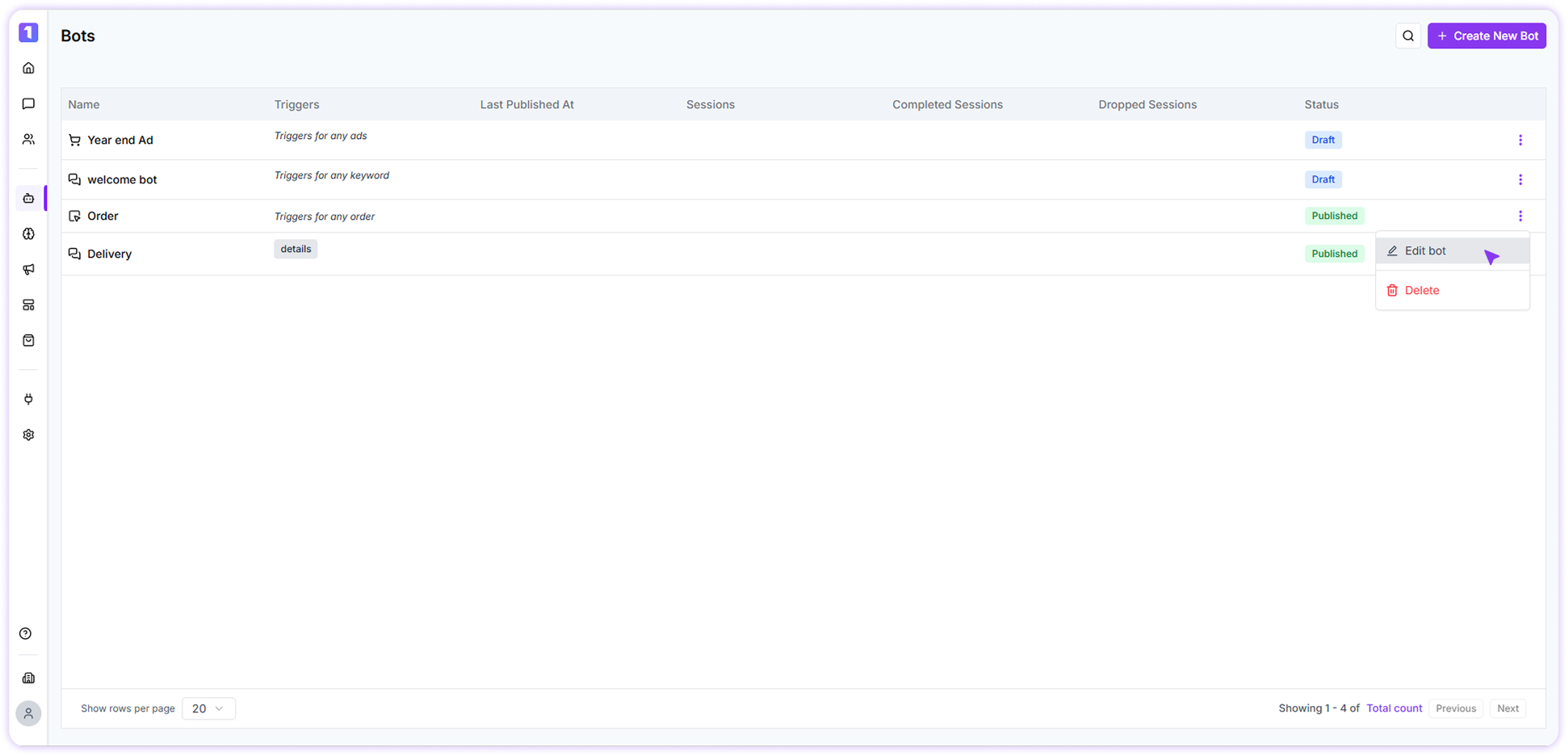Open the shopping bag commerce icon
Image resolution: width=1568 pixels, height=756 pixels.
point(28,340)
